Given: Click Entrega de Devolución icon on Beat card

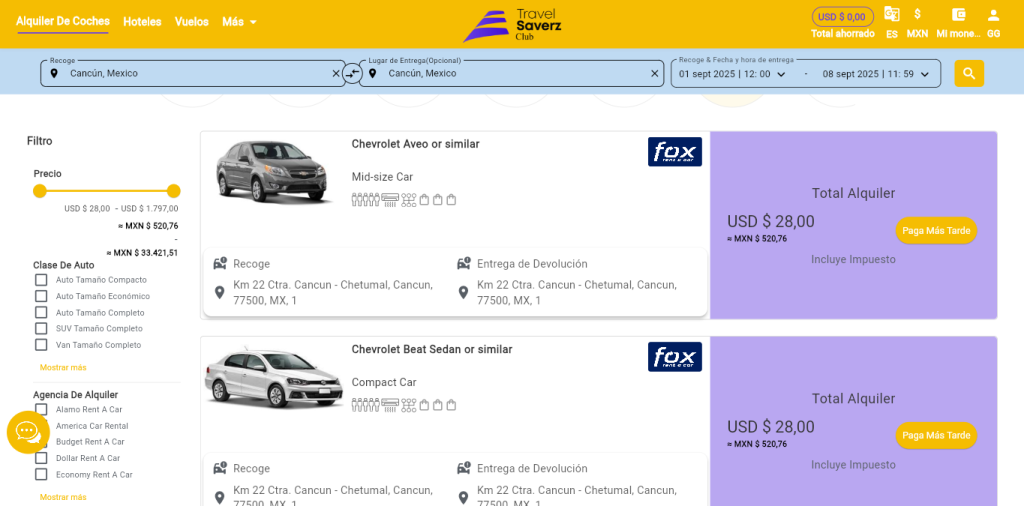Looking at the screenshot, I should (464, 468).
